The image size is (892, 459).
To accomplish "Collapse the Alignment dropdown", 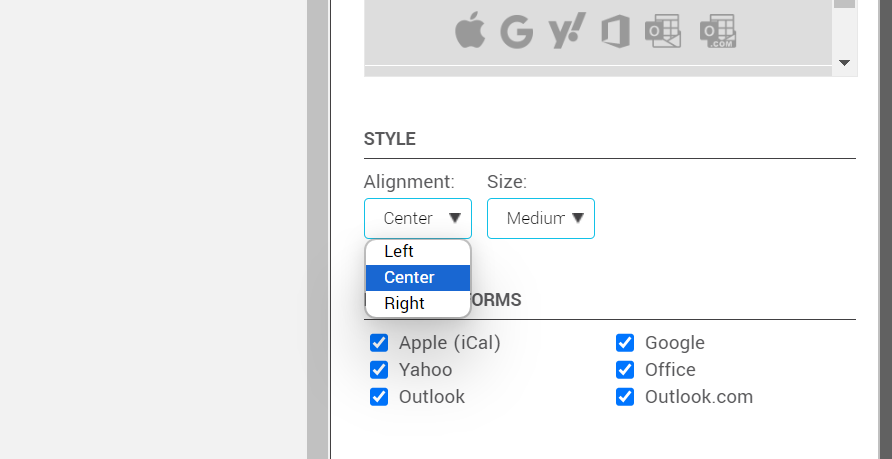I will (x=418, y=219).
